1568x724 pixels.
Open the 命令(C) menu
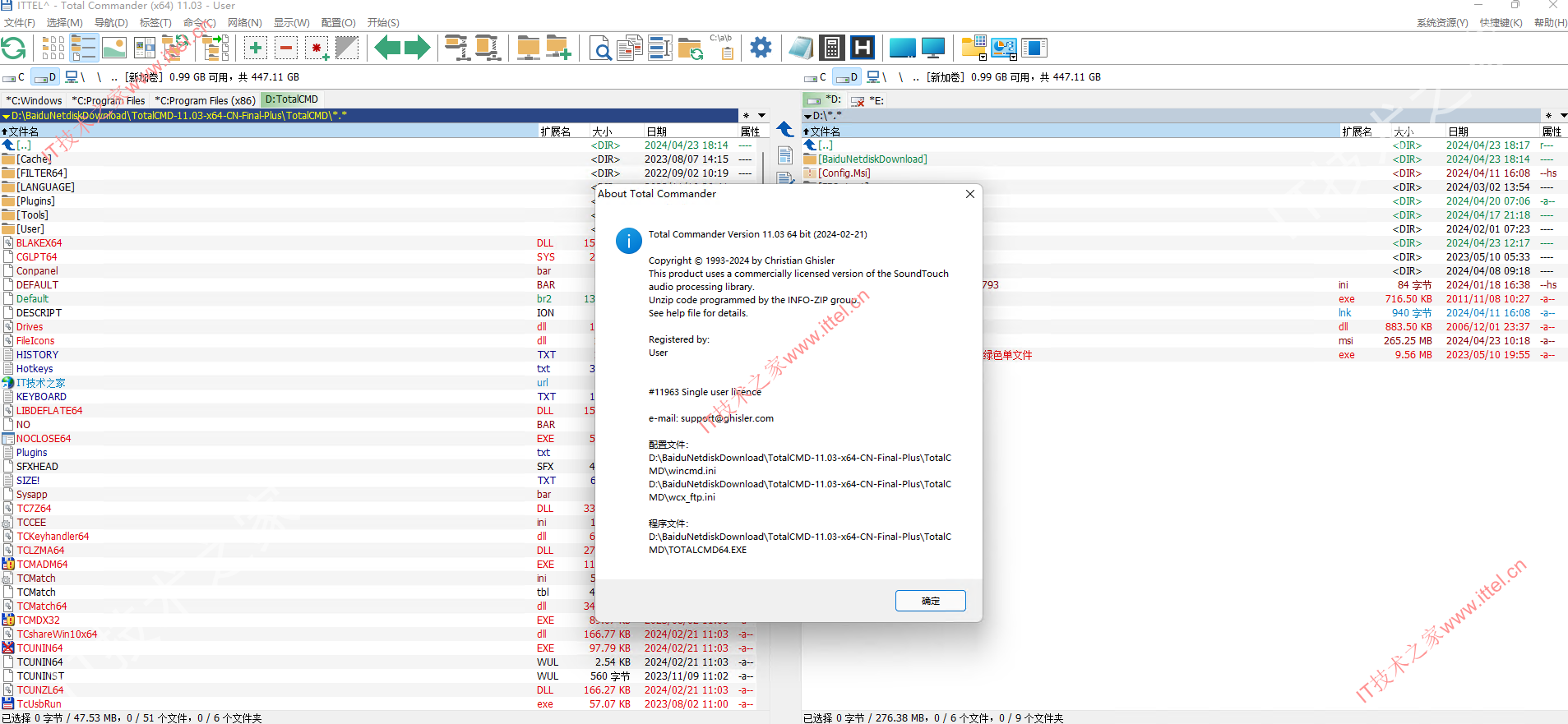(x=199, y=23)
